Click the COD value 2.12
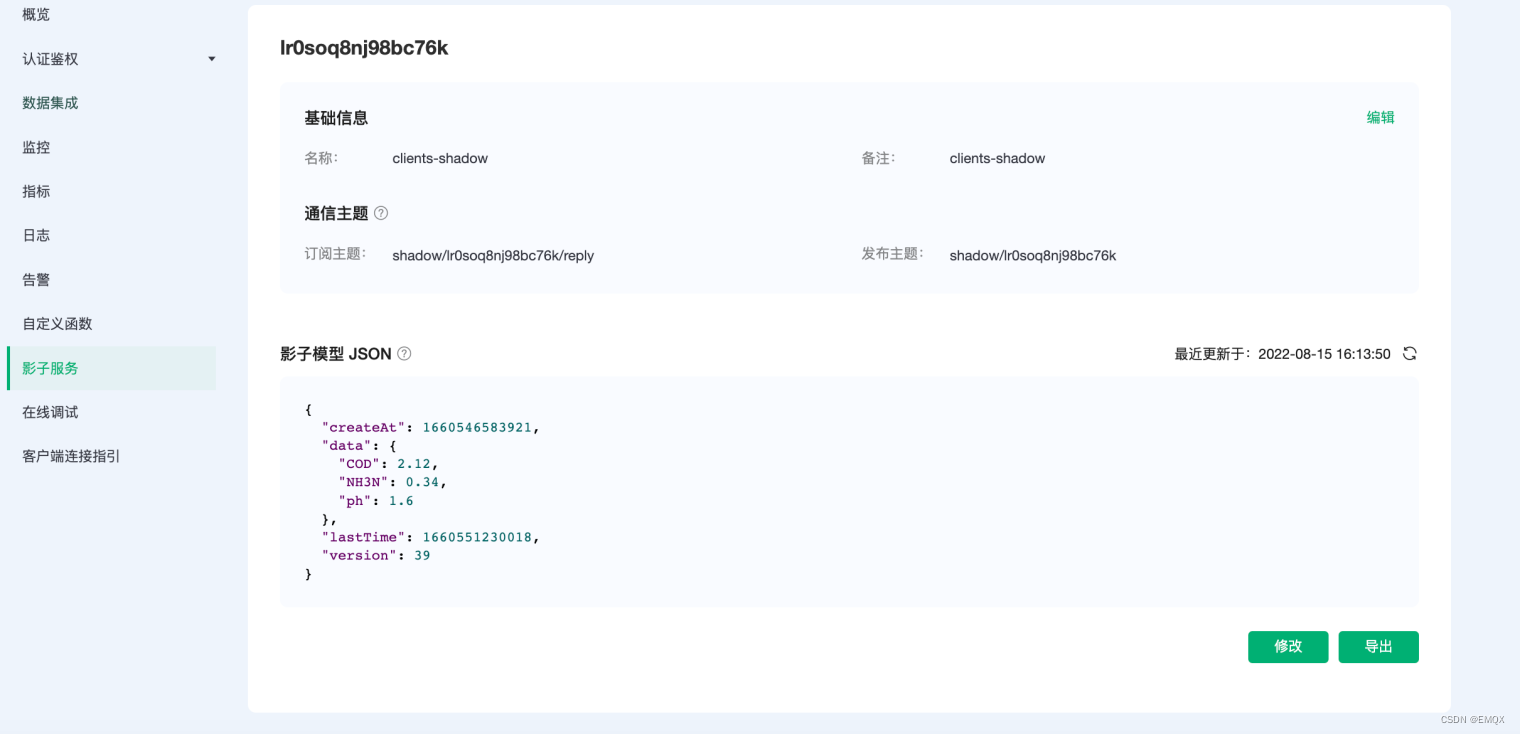Image resolution: width=1520 pixels, height=734 pixels. (x=414, y=464)
